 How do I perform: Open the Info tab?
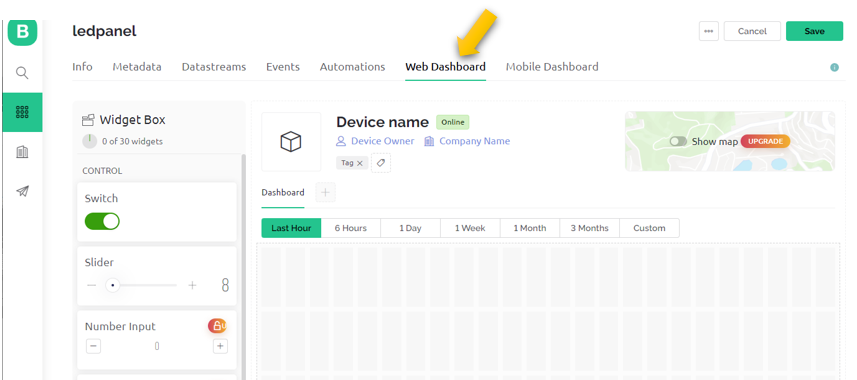tap(82, 67)
